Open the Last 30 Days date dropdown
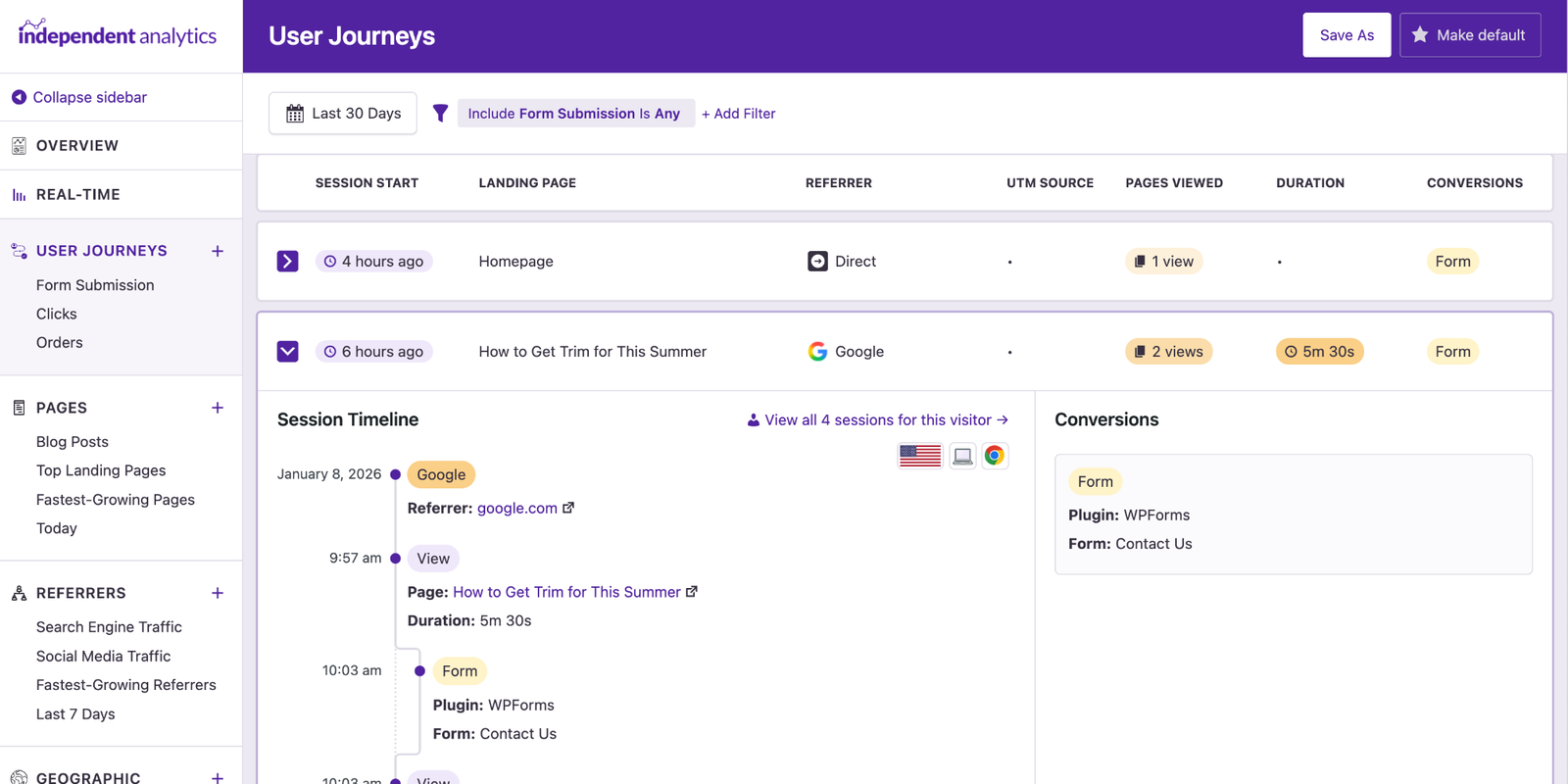This screenshot has height=784, width=1568. [x=343, y=114]
